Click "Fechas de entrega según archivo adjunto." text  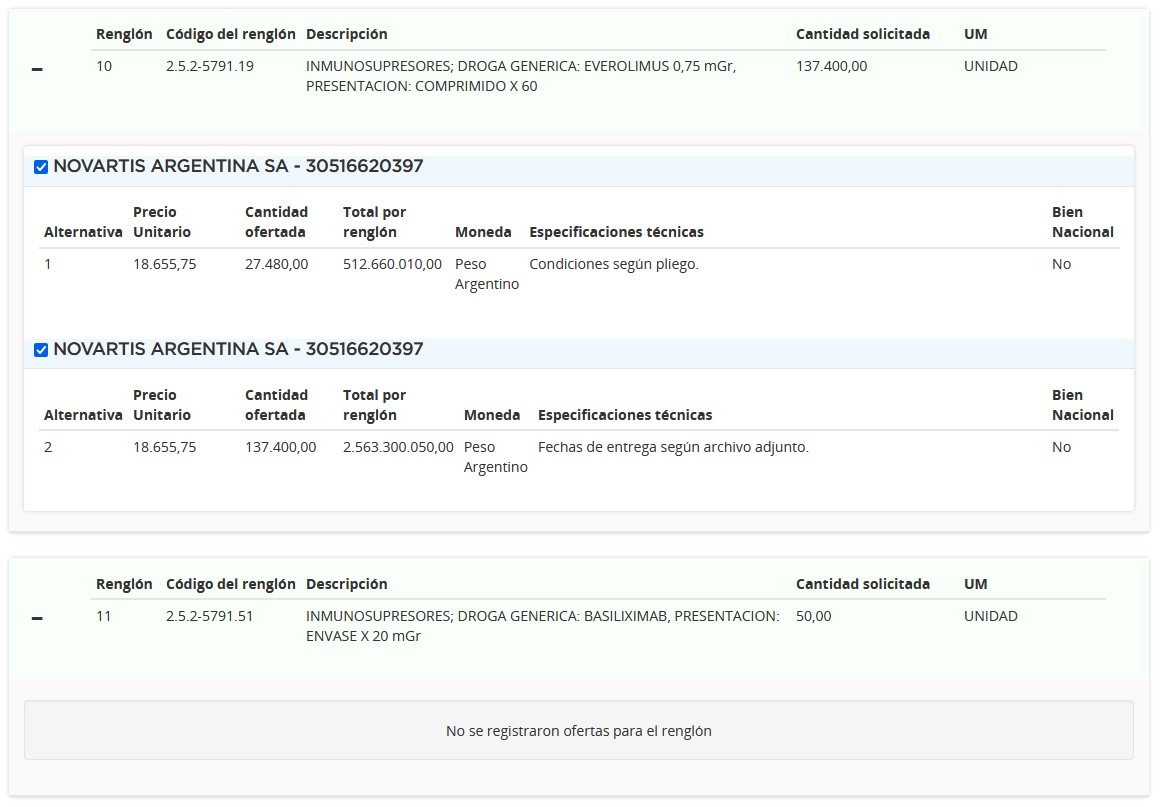(x=673, y=447)
